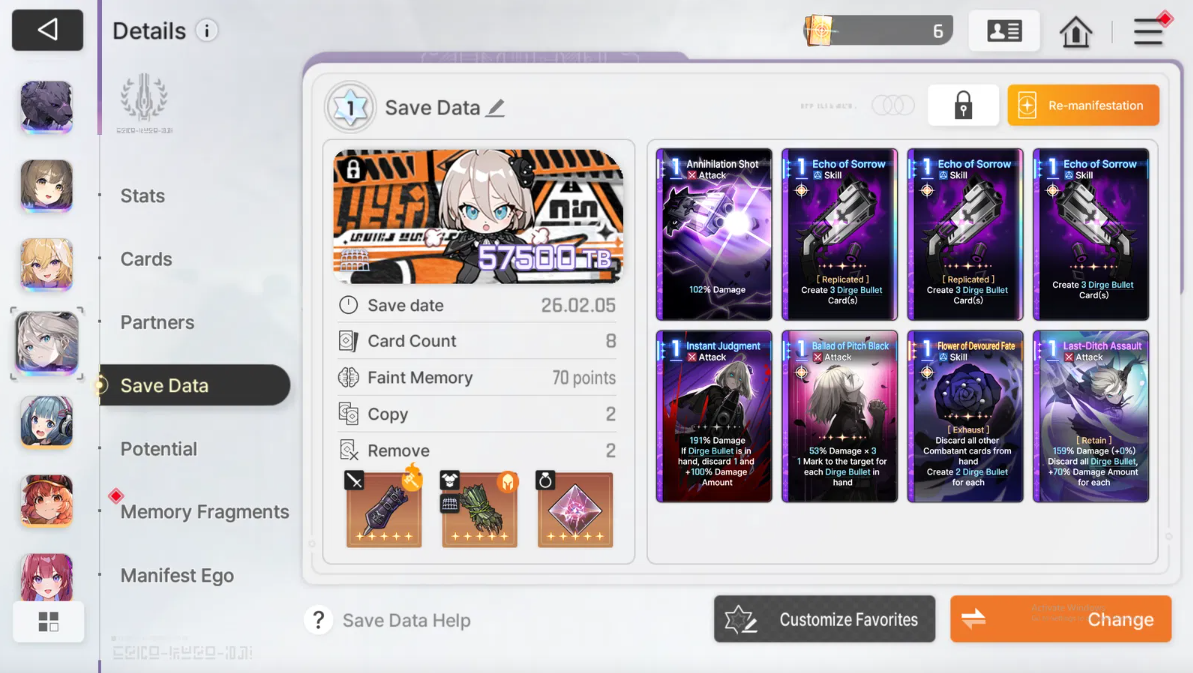Open the Cards menu
This screenshot has height=673, width=1193.
click(146, 259)
